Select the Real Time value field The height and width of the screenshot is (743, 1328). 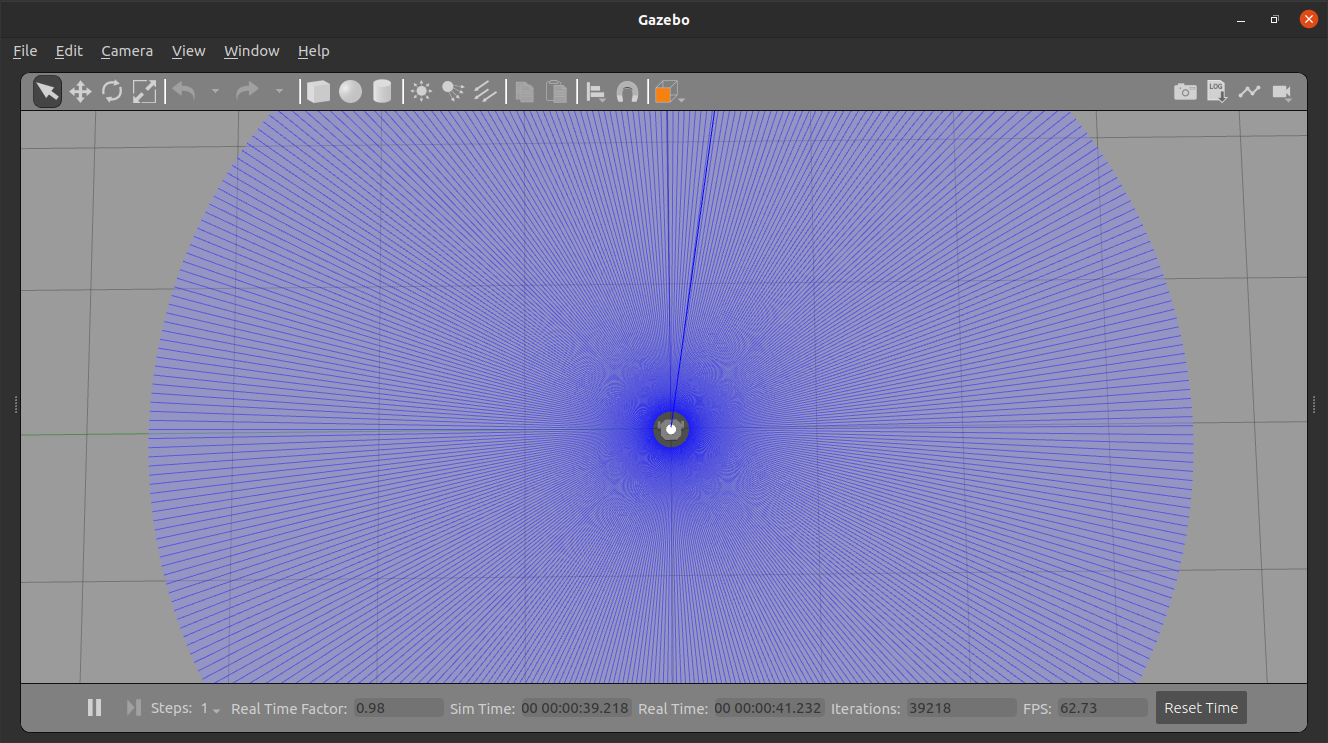point(769,708)
